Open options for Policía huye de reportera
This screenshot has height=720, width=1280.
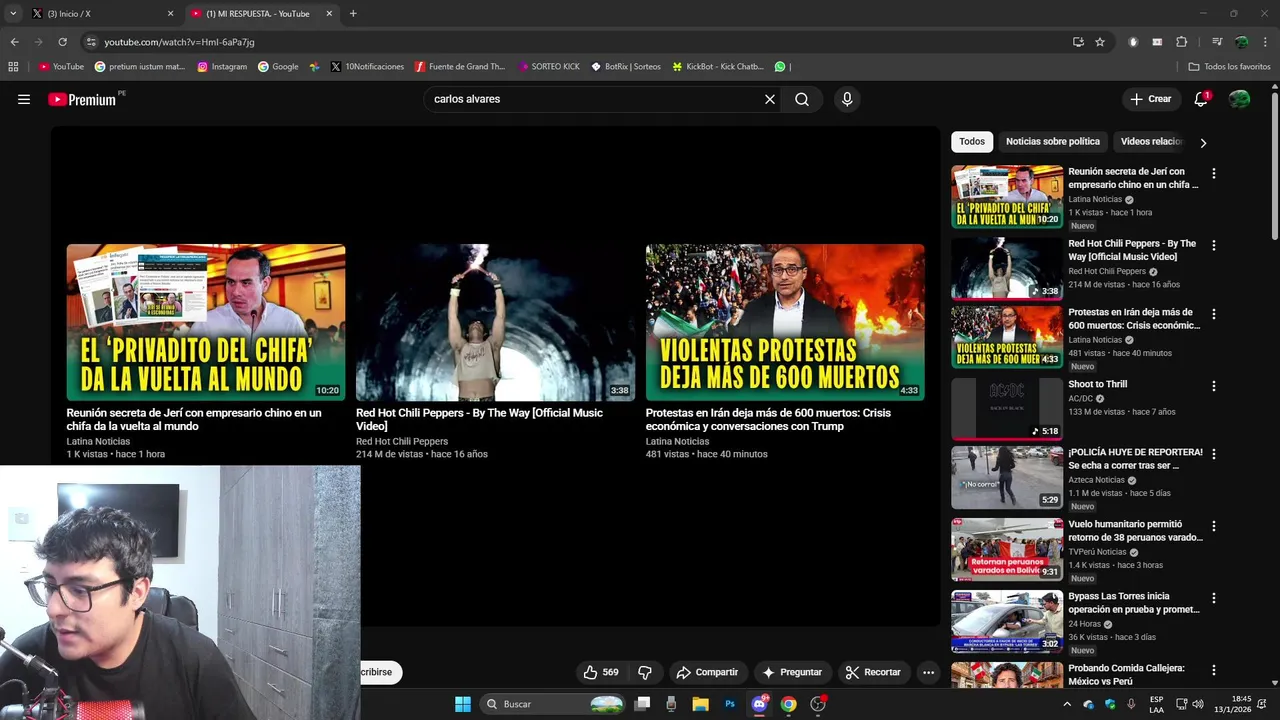(x=1214, y=454)
